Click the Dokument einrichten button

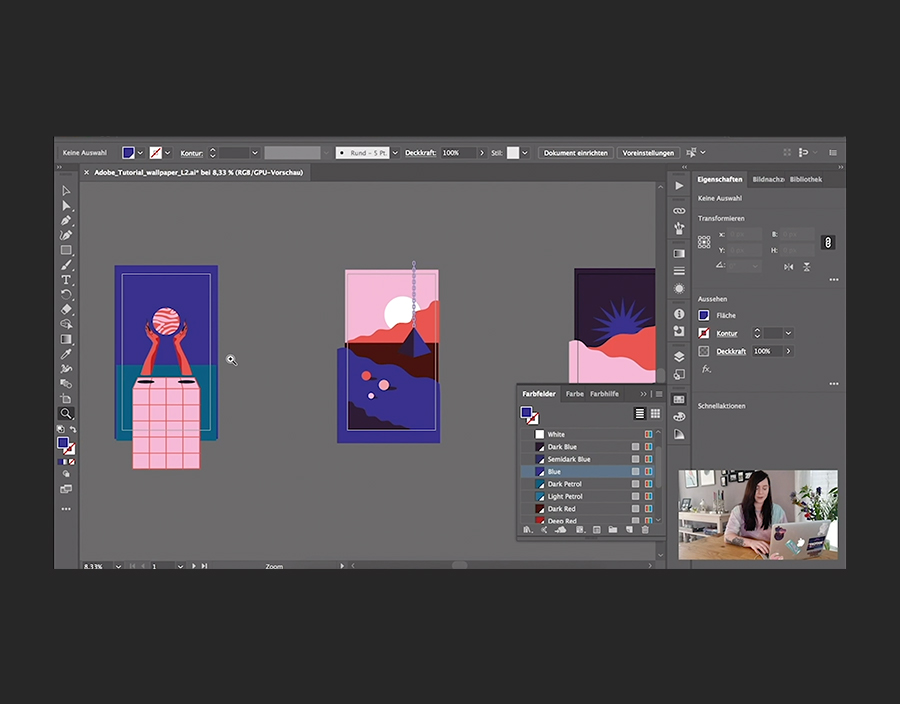click(x=576, y=153)
